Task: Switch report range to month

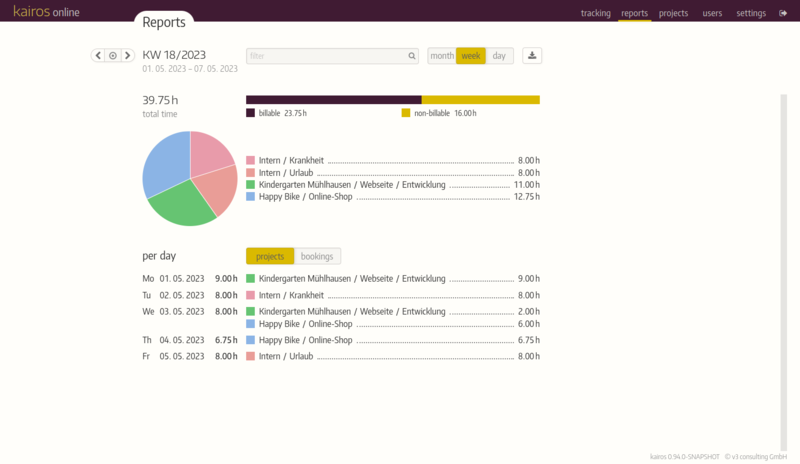Action: coord(441,56)
